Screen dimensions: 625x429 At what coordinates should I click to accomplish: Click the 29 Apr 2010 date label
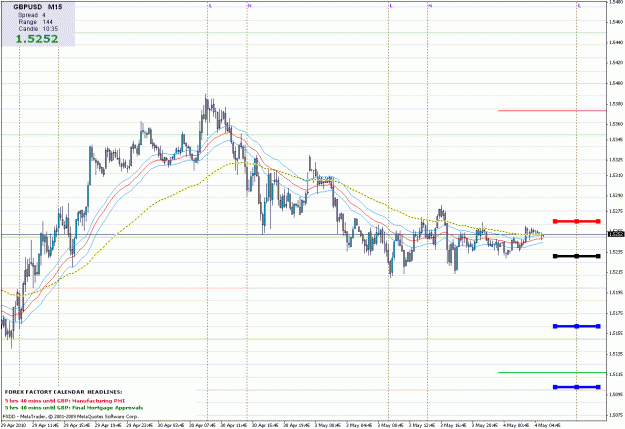(13, 425)
